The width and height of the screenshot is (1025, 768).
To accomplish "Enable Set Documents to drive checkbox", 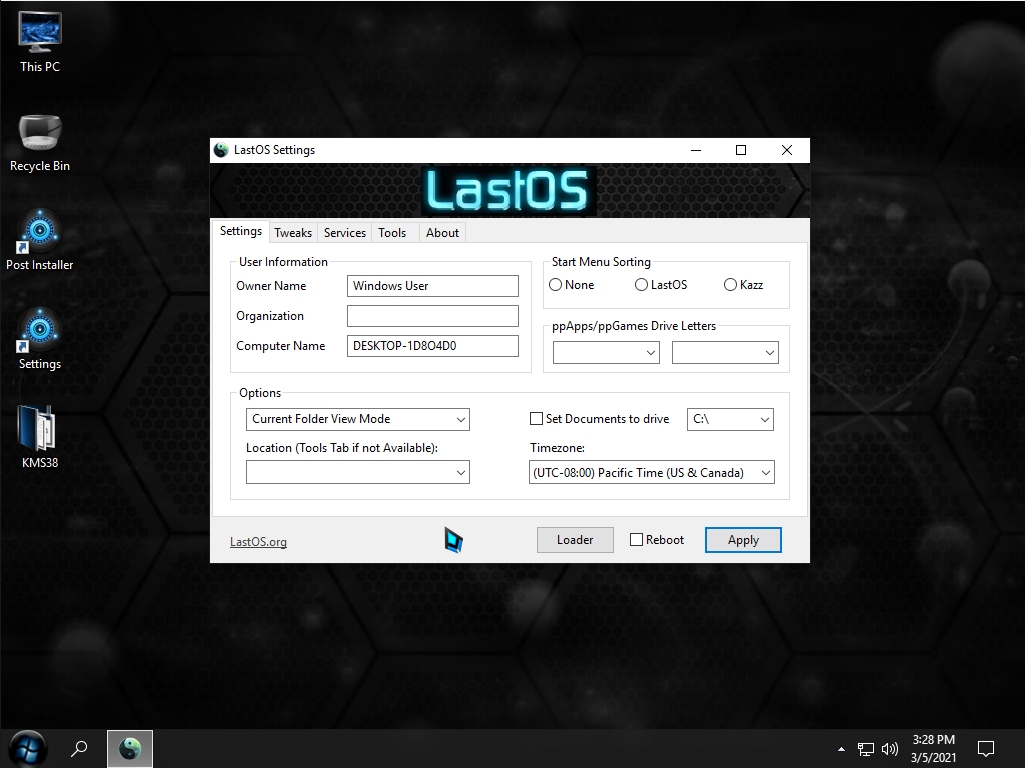I will pos(536,418).
